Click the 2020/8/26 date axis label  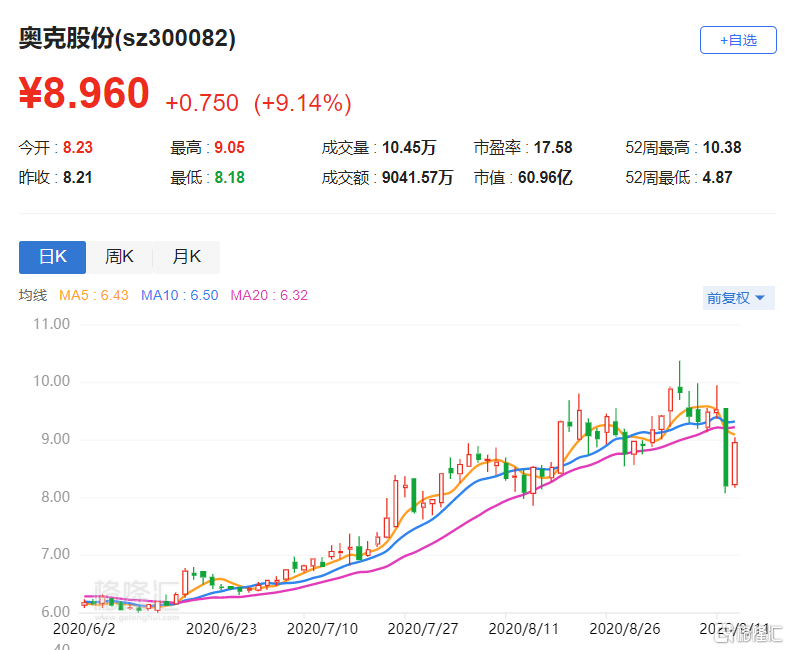pyautogui.click(x=624, y=629)
